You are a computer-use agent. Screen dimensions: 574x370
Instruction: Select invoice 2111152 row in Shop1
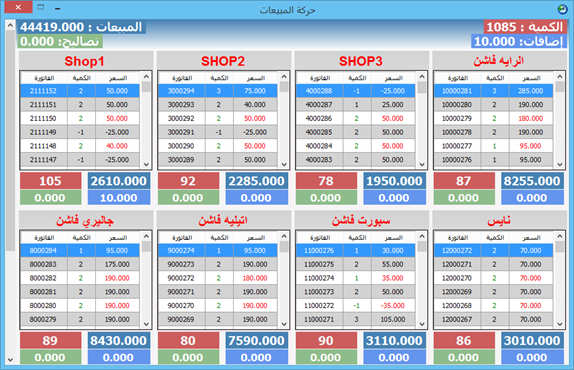tap(80, 91)
